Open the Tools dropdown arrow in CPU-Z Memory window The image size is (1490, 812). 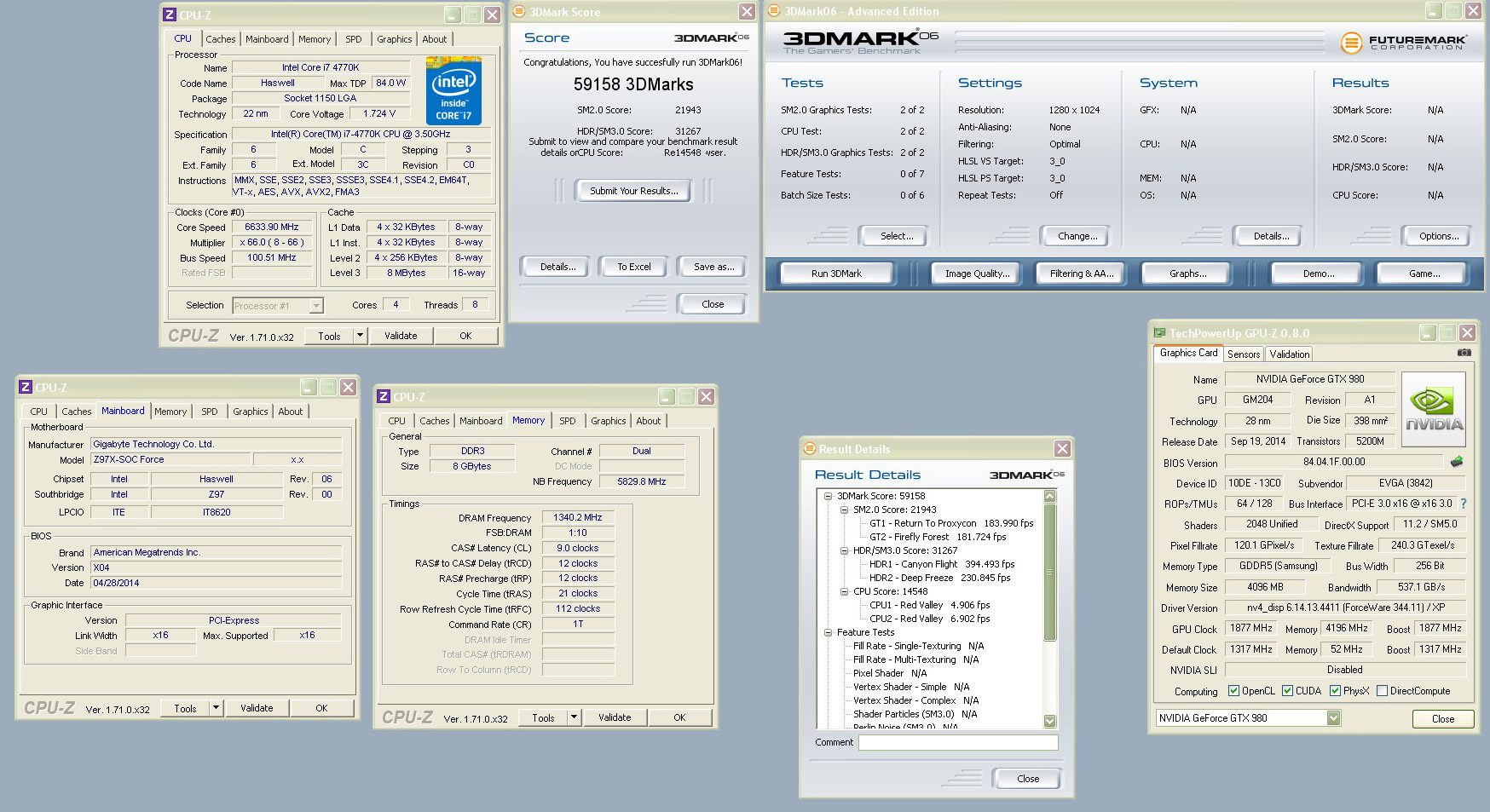tap(574, 717)
